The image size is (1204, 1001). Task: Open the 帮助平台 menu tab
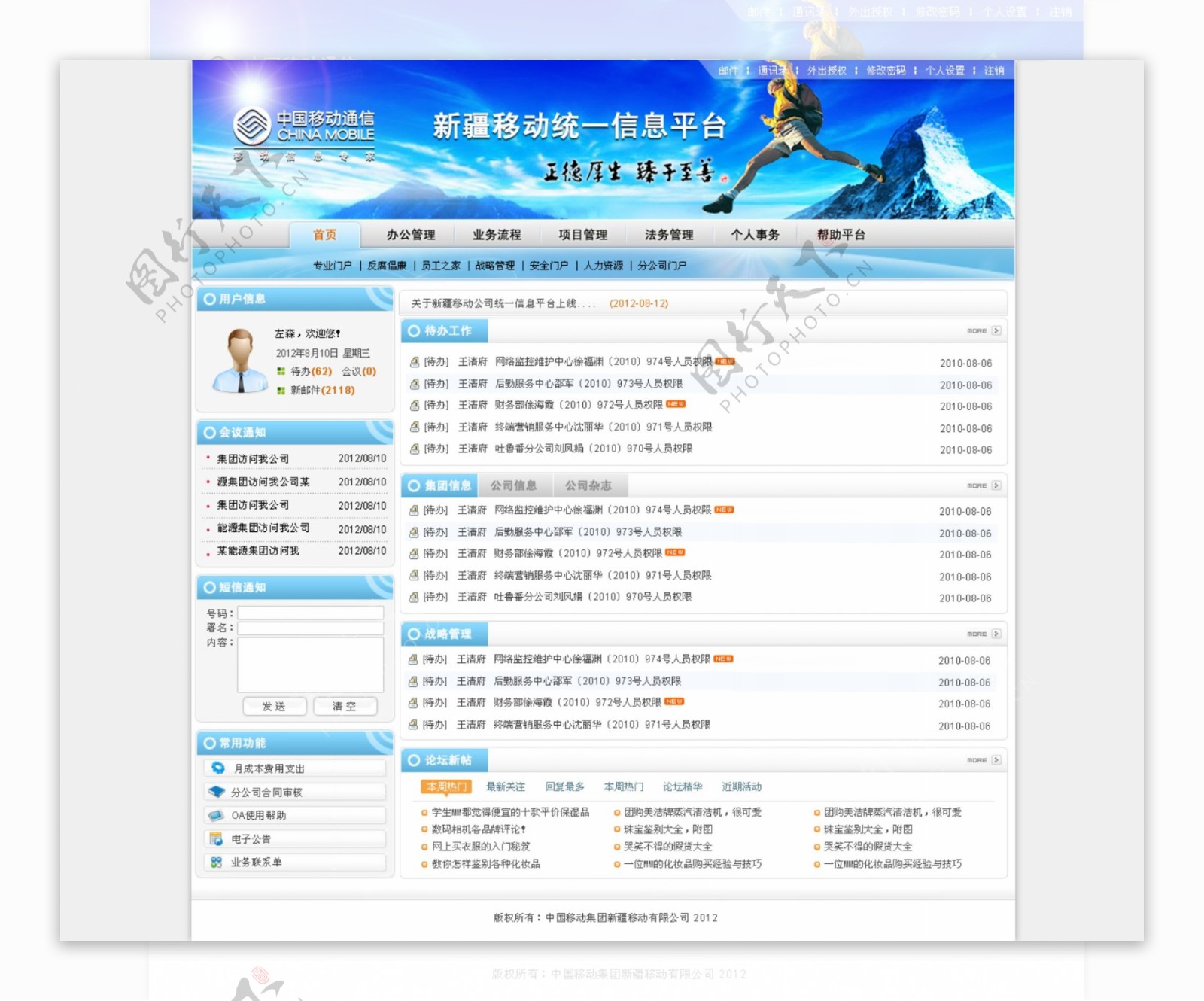coord(841,235)
